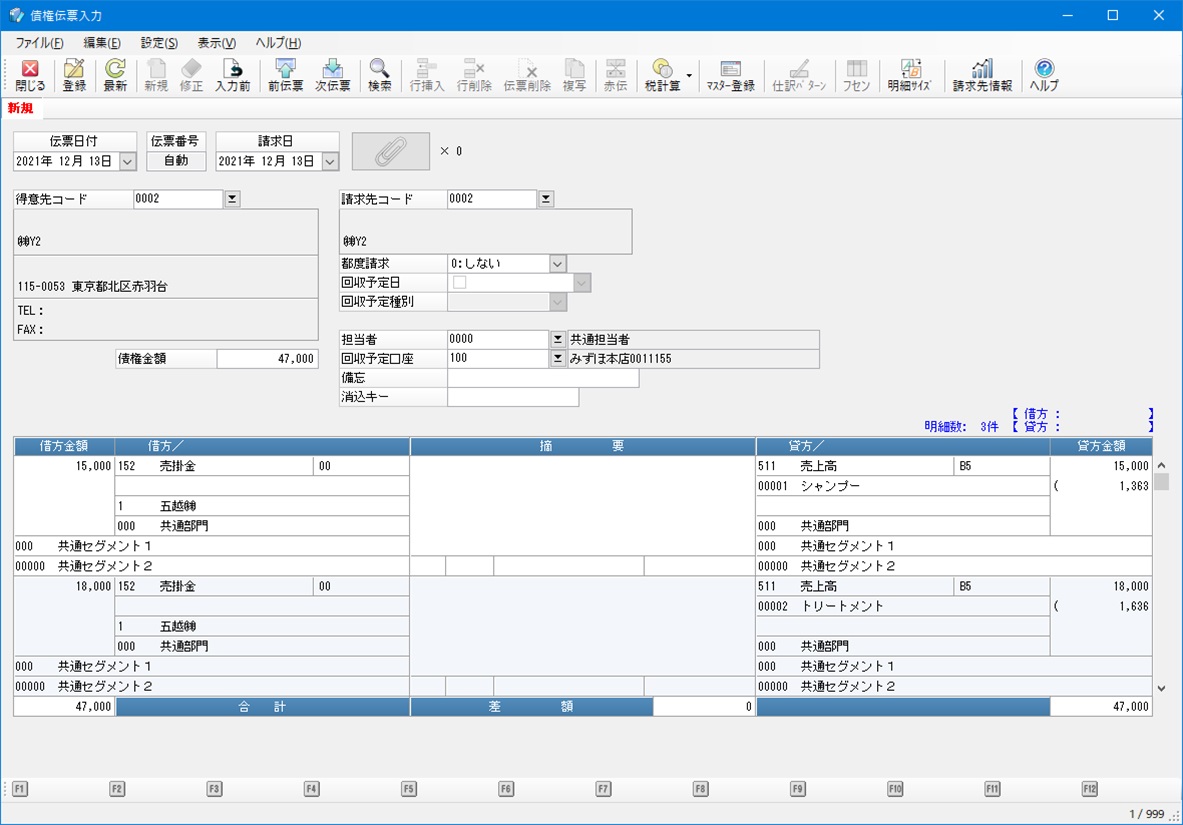The width and height of the screenshot is (1183, 825).
Task: Click the F1 function key button
Action: 20,789
